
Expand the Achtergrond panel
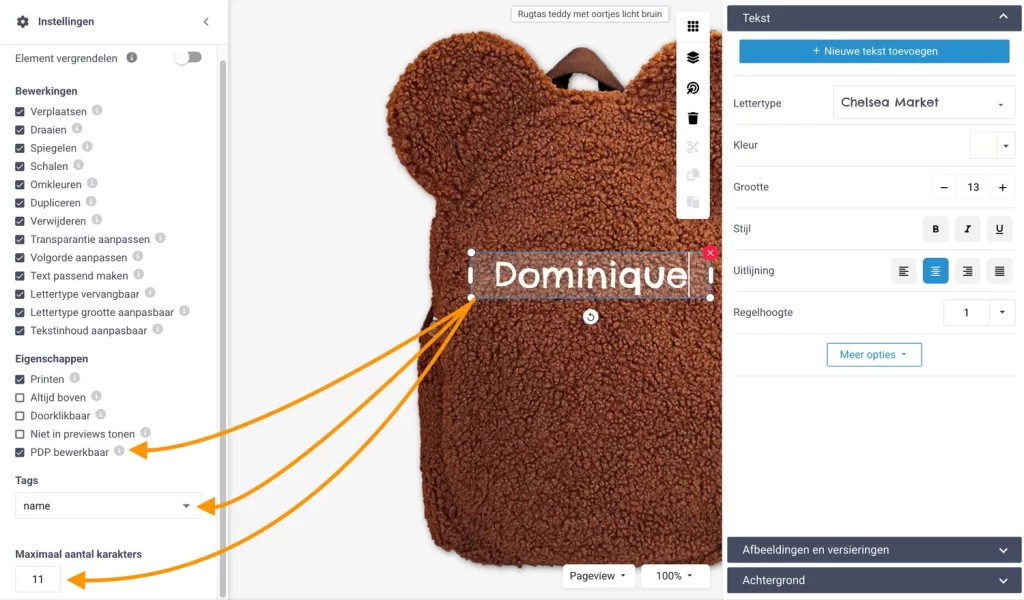(873, 580)
